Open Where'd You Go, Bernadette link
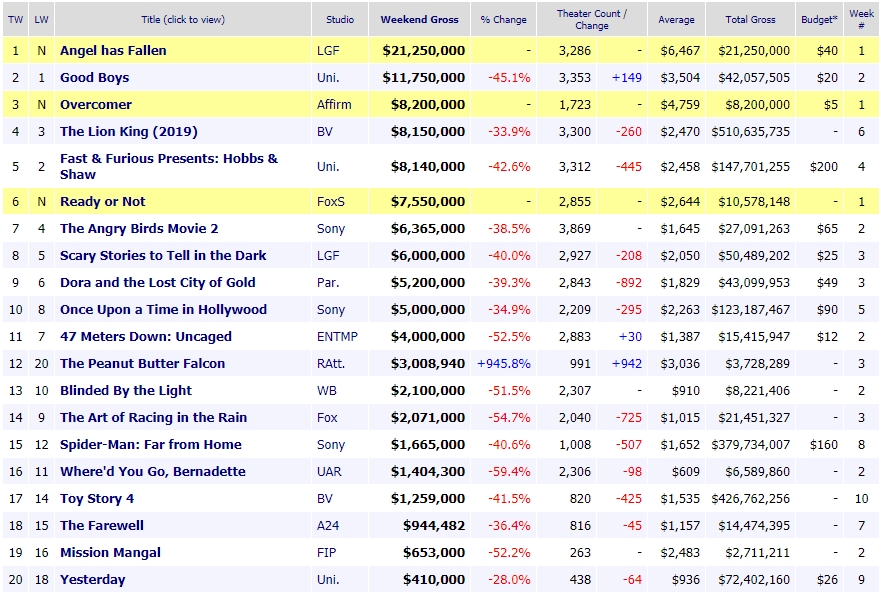This screenshot has height=593, width=881. tap(153, 471)
